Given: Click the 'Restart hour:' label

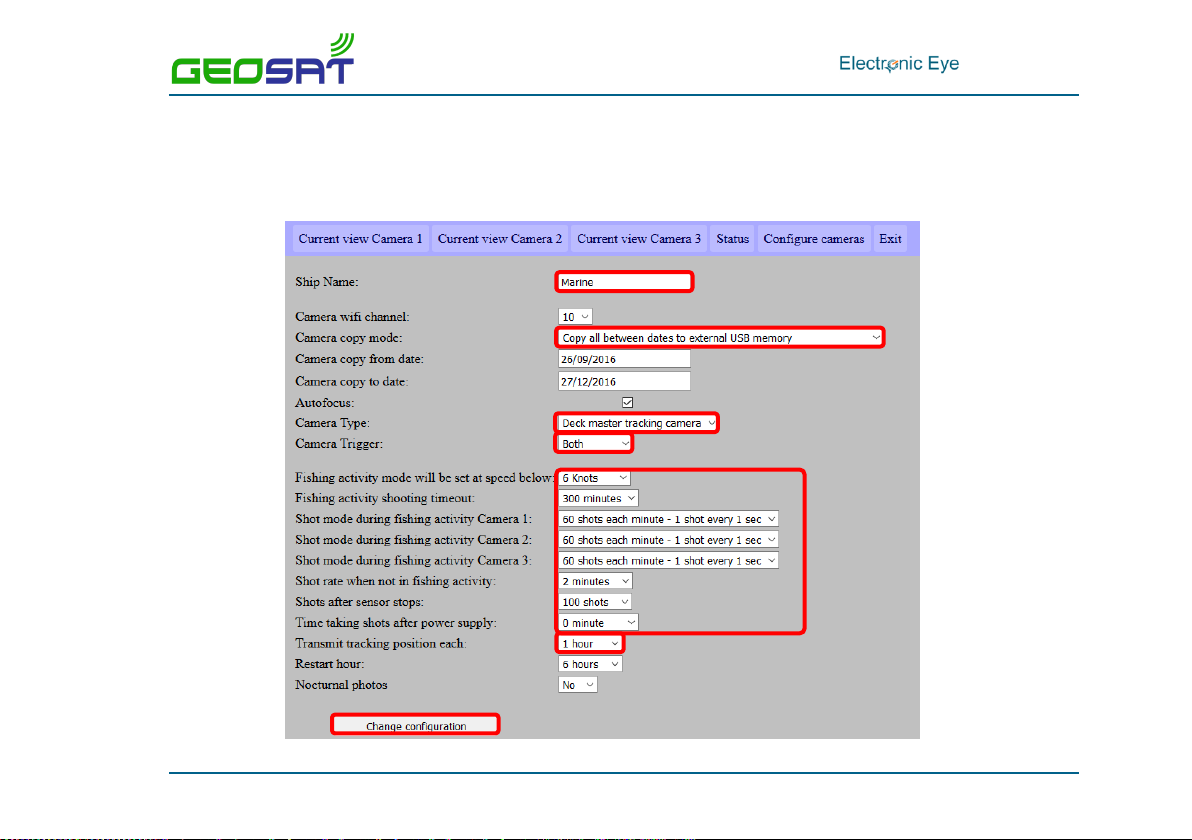Looking at the screenshot, I should coord(329,664).
